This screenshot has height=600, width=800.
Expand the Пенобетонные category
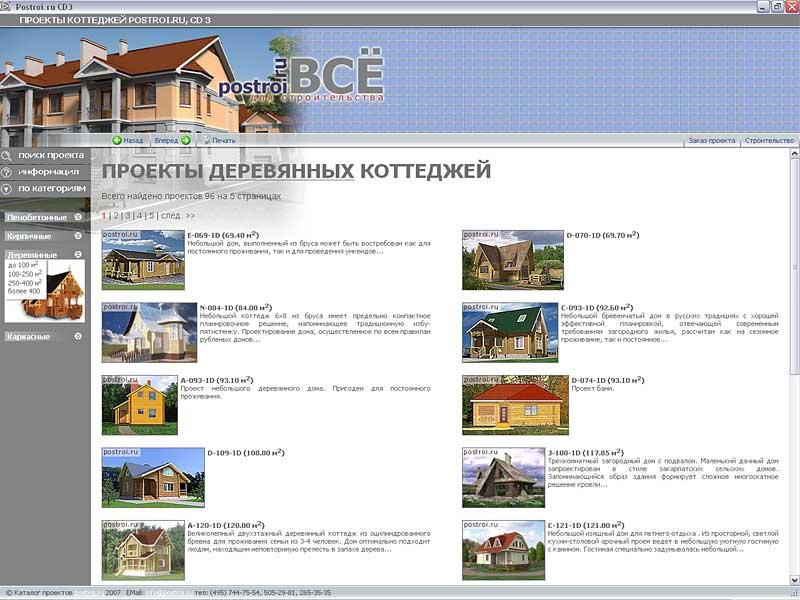pyautogui.click(x=76, y=217)
